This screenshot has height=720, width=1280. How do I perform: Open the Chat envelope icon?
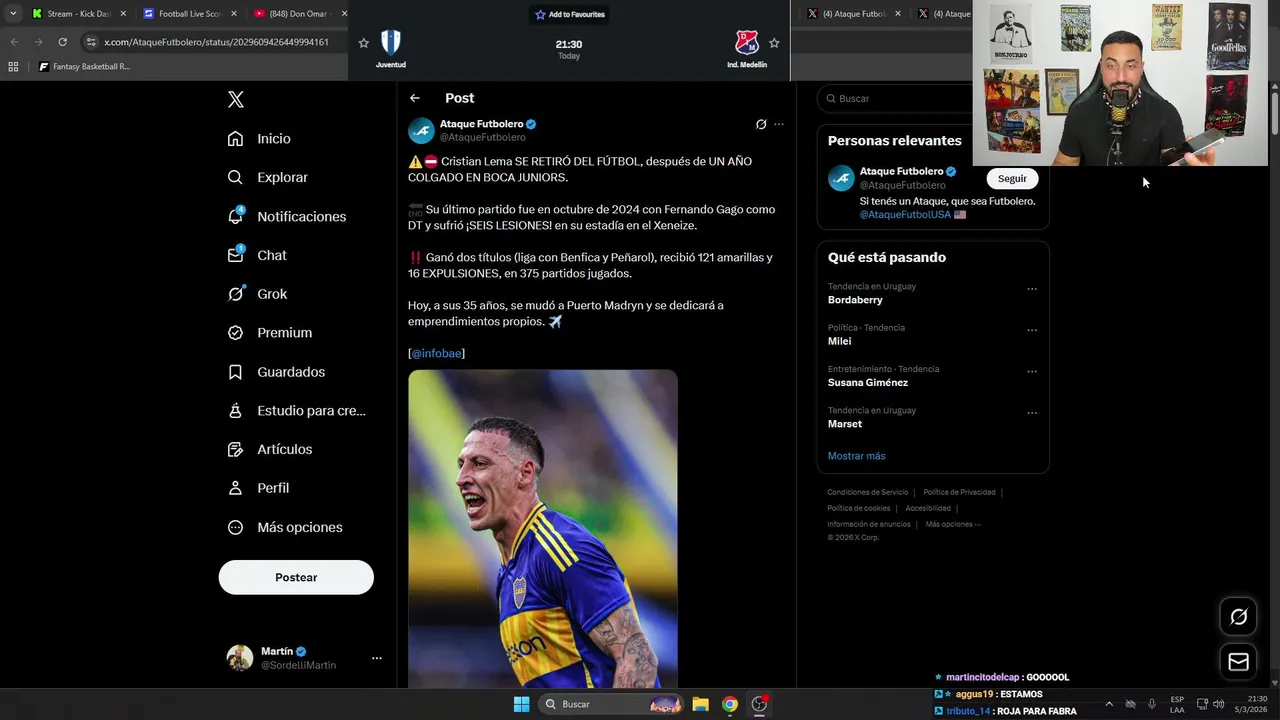tap(235, 255)
